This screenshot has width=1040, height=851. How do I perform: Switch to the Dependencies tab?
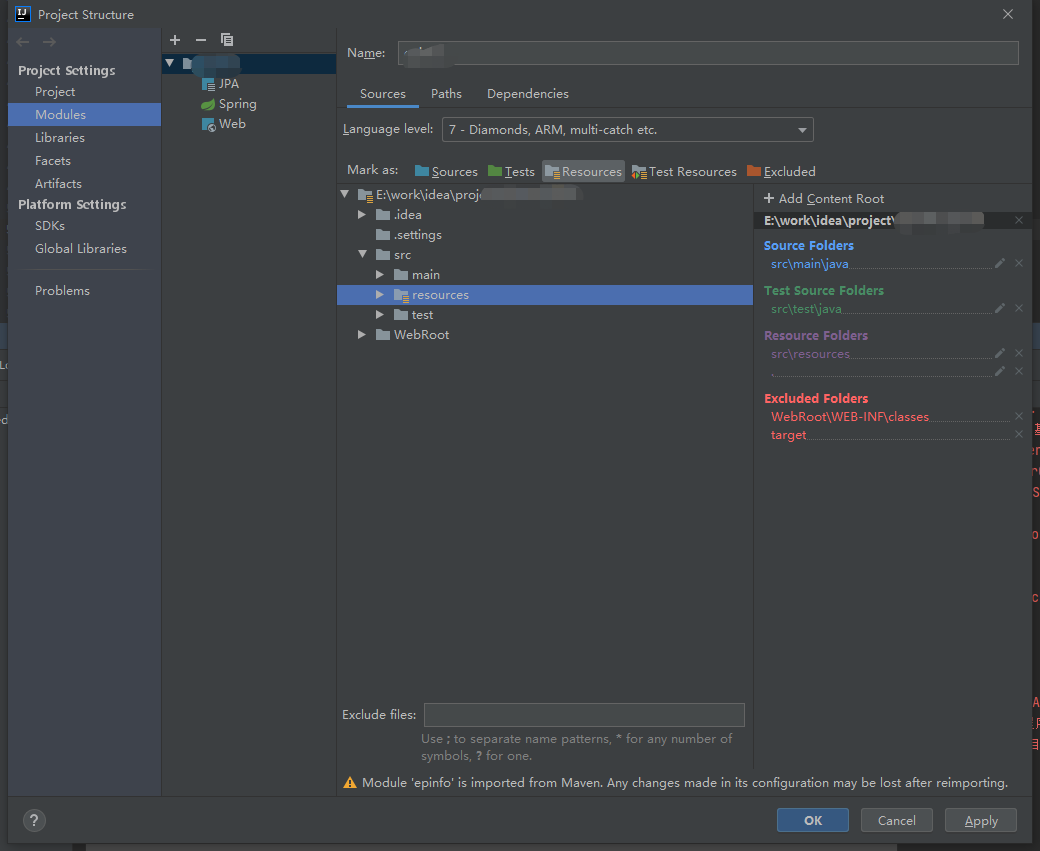(528, 94)
